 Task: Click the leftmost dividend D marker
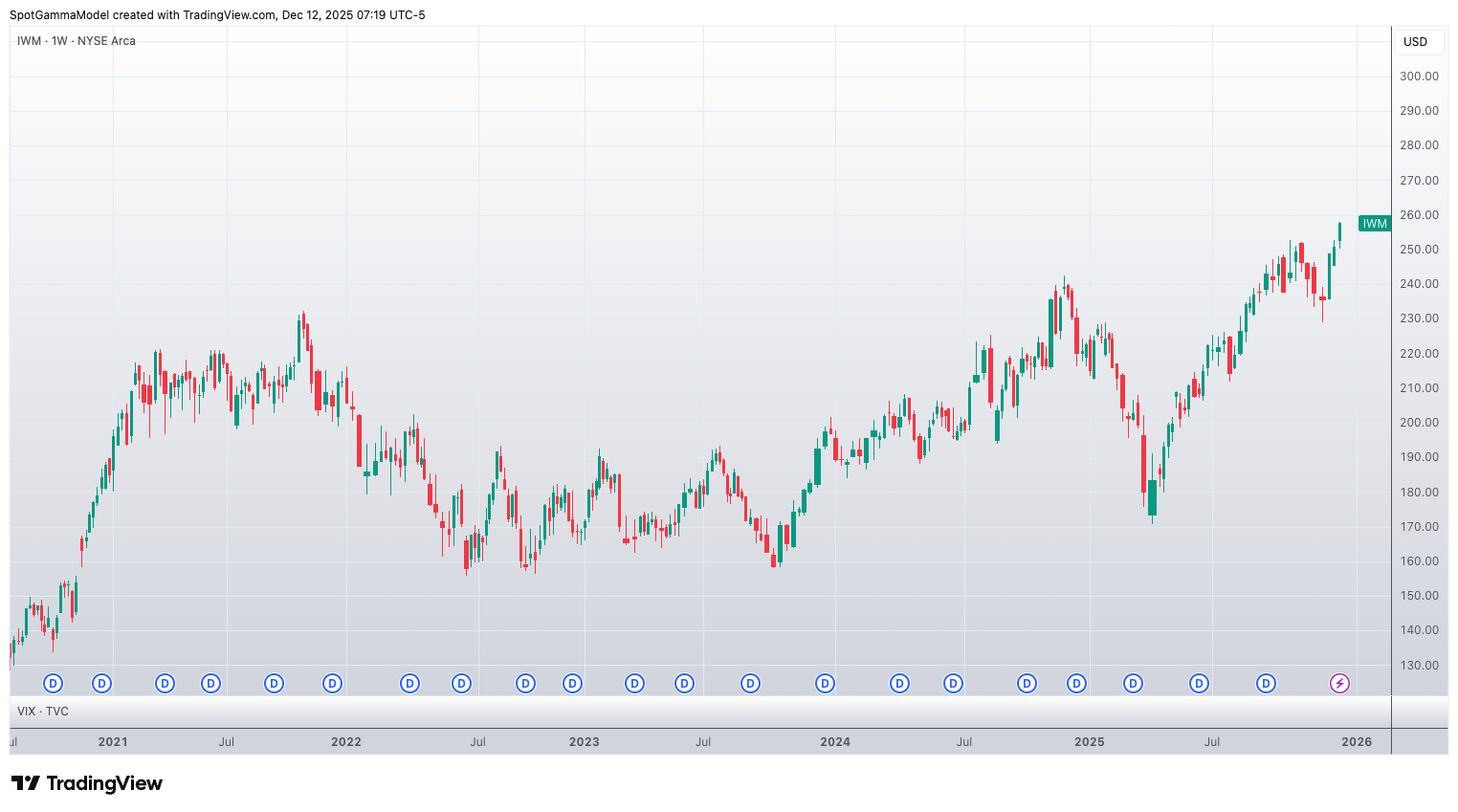click(54, 683)
